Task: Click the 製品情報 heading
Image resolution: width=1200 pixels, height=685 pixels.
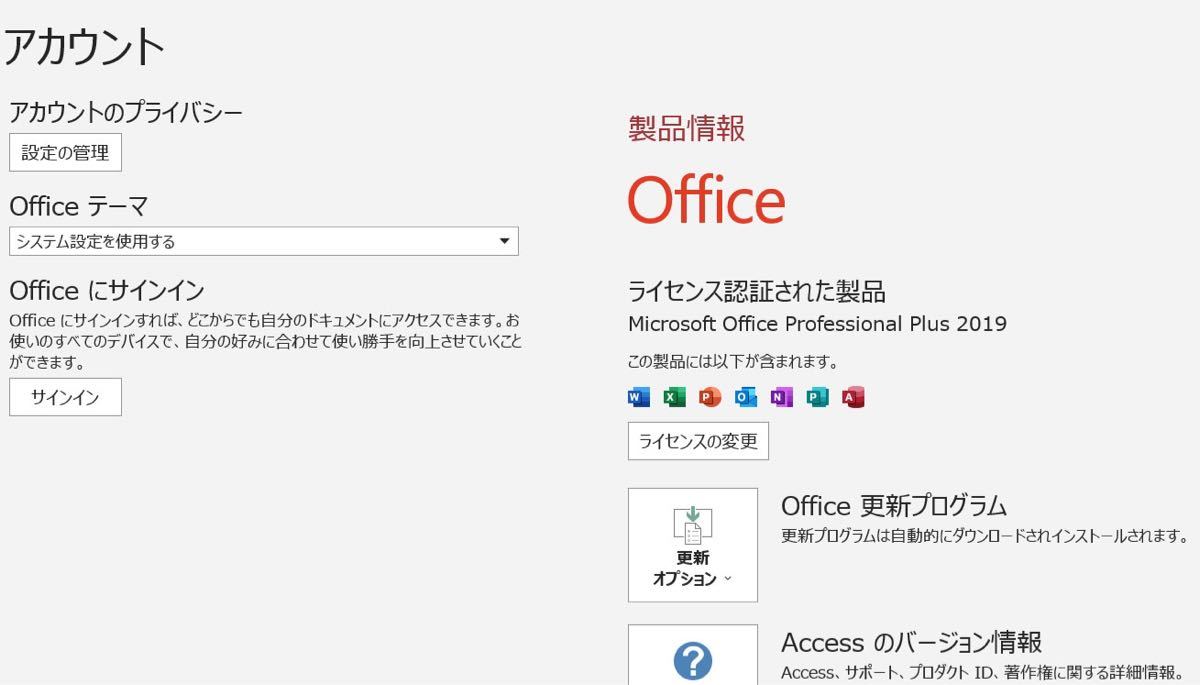Action: tap(686, 128)
